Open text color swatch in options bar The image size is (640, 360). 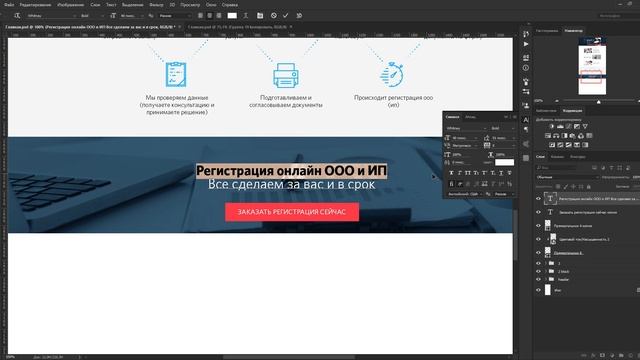[232, 16]
